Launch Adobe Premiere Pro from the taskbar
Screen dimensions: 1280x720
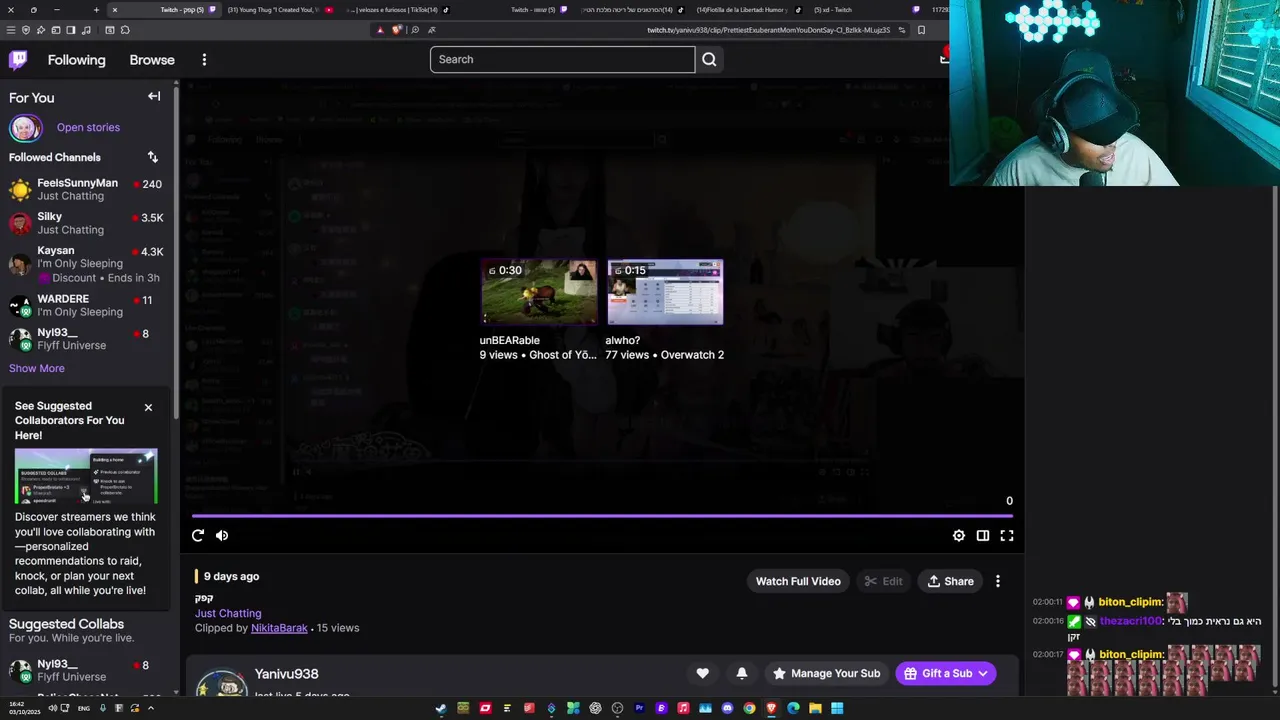(x=639, y=708)
